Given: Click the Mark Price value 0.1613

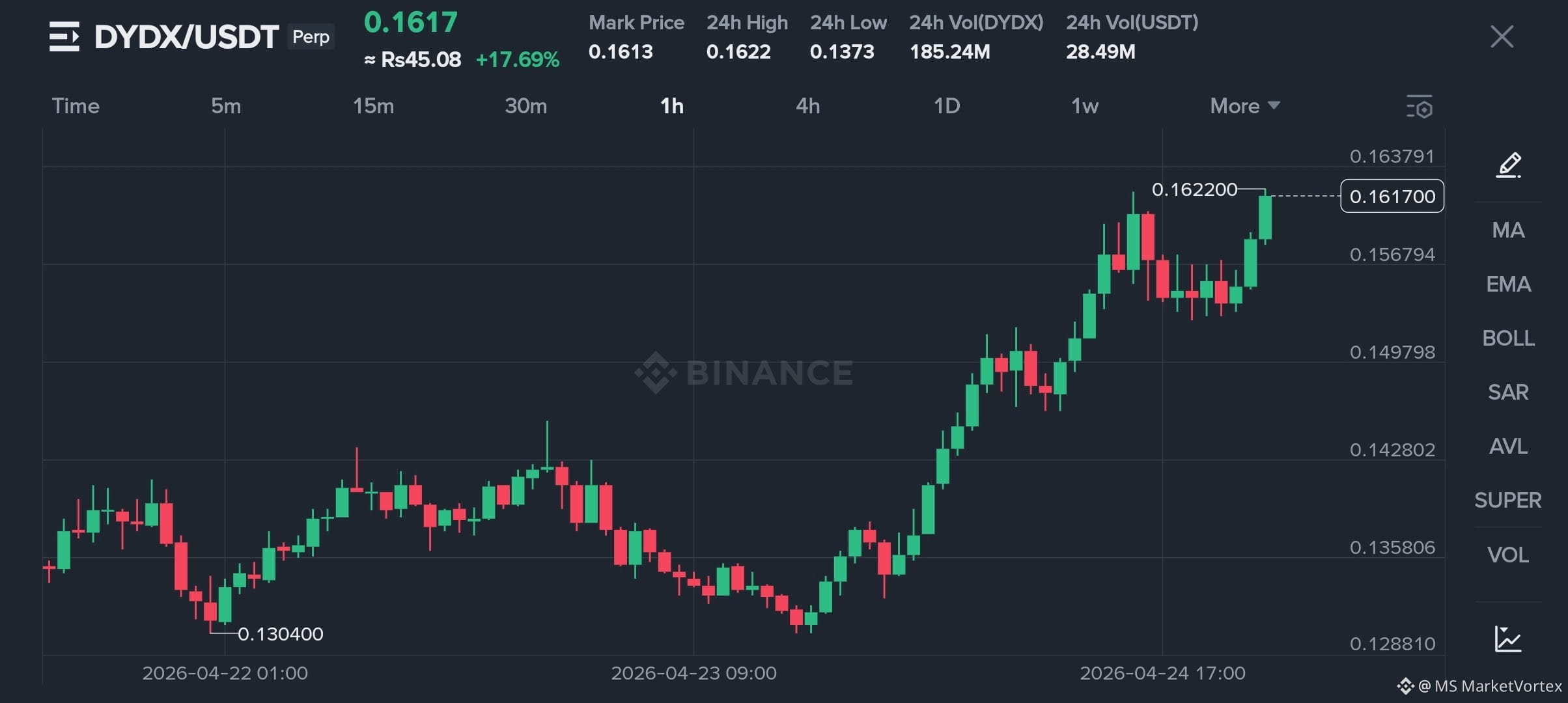Looking at the screenshot, I should point(621,51).
